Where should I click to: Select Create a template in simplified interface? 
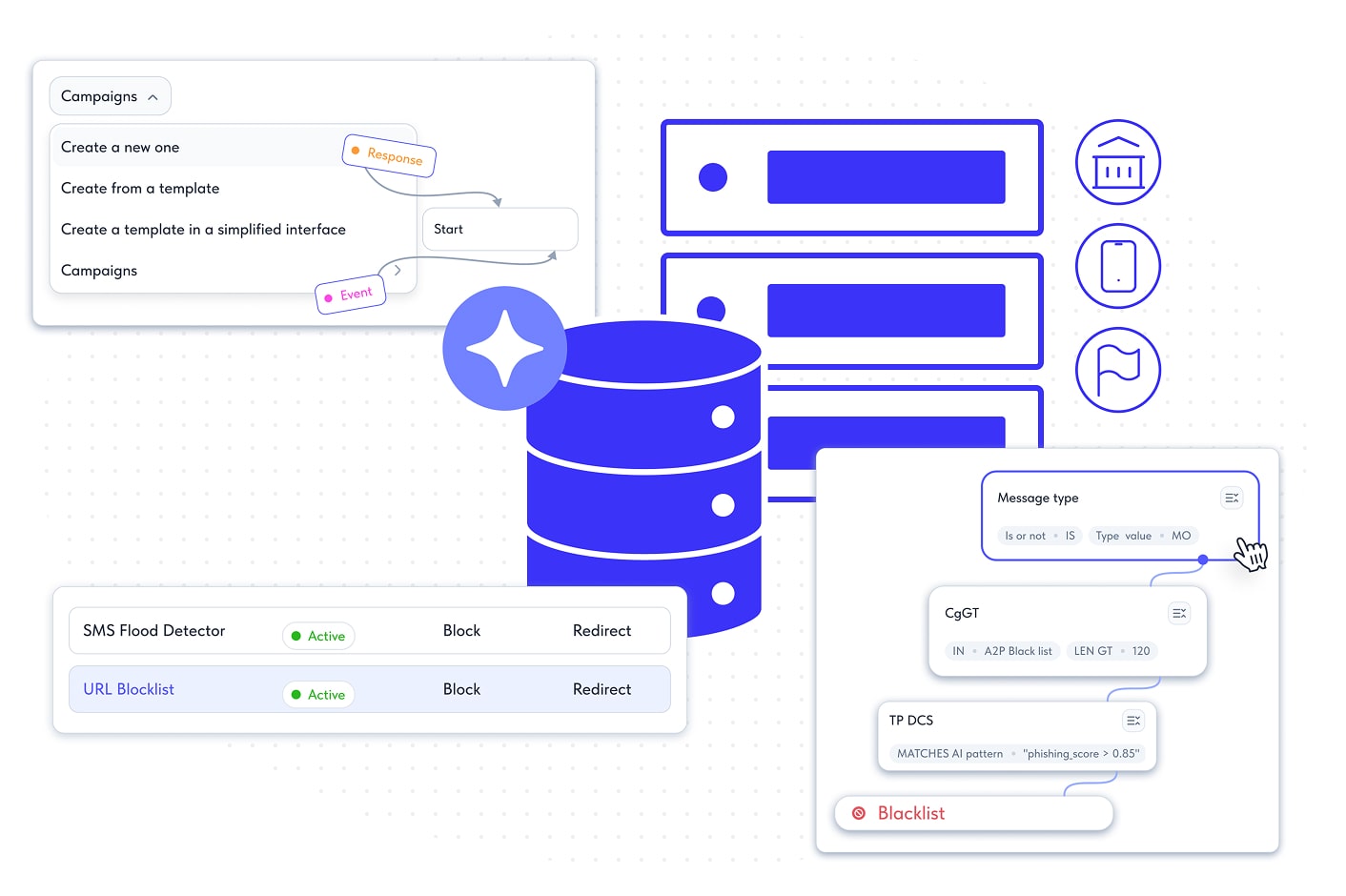203,230
